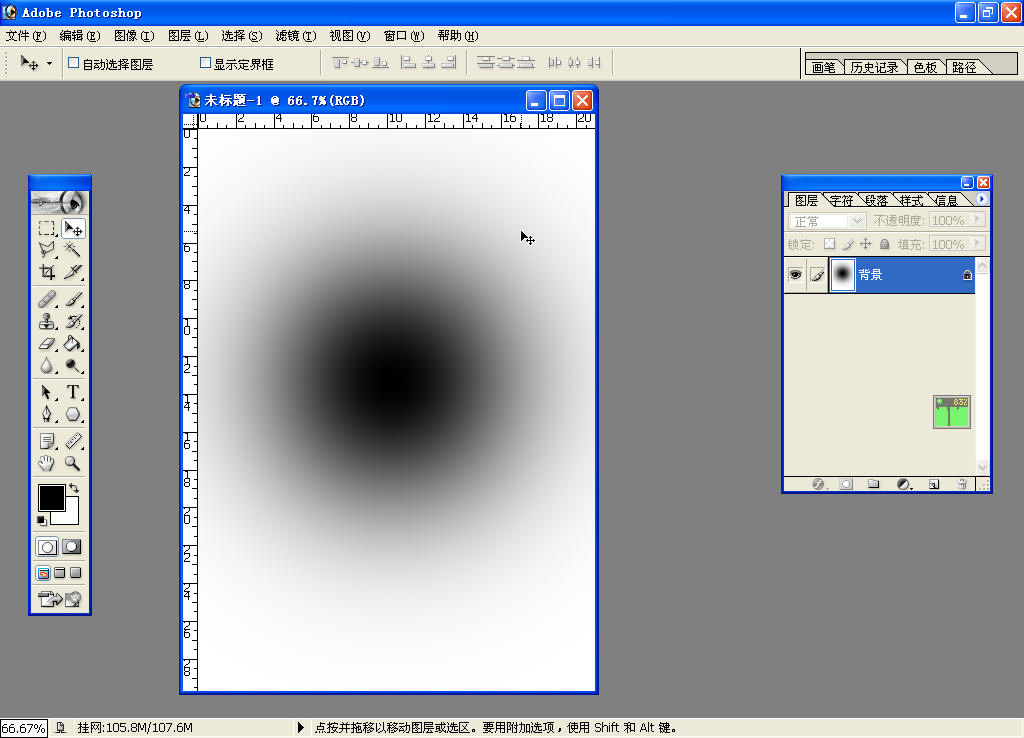Switch to full screen mode with menu bar
Viewport: 1024px width, 738px height.
pos(59,573)
